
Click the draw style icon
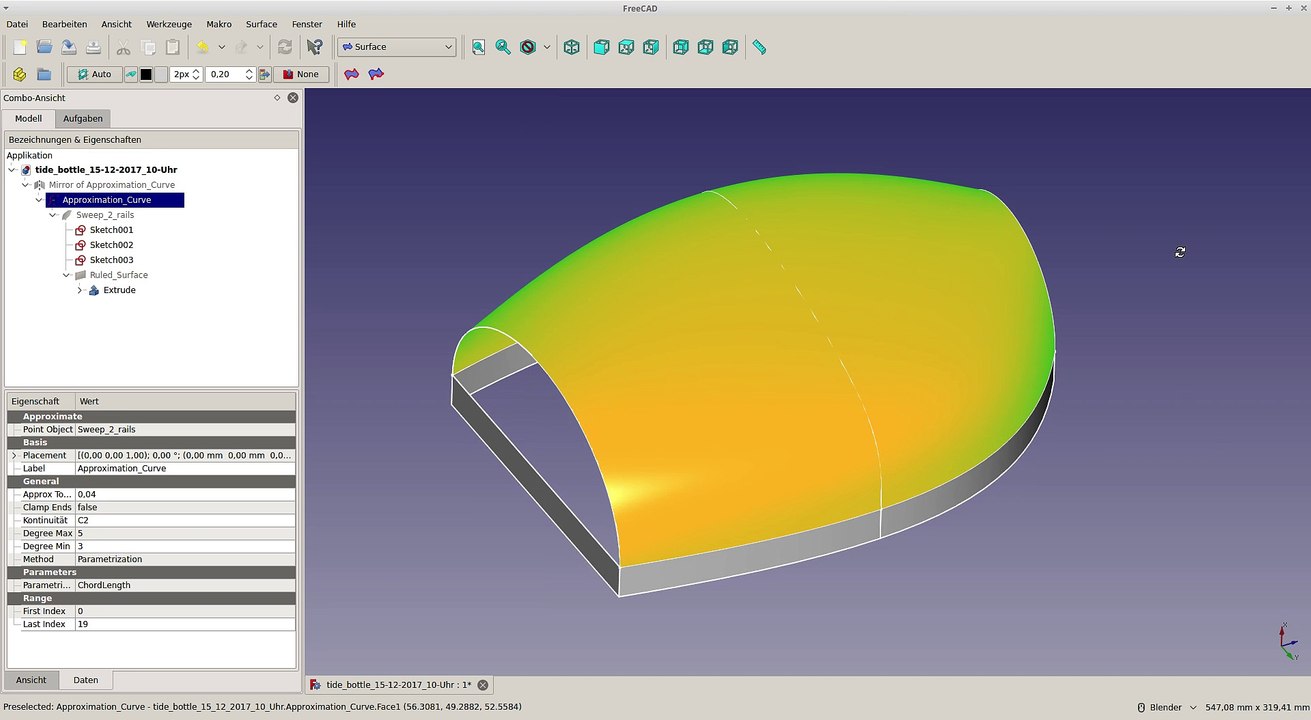(x=528, y=47)
